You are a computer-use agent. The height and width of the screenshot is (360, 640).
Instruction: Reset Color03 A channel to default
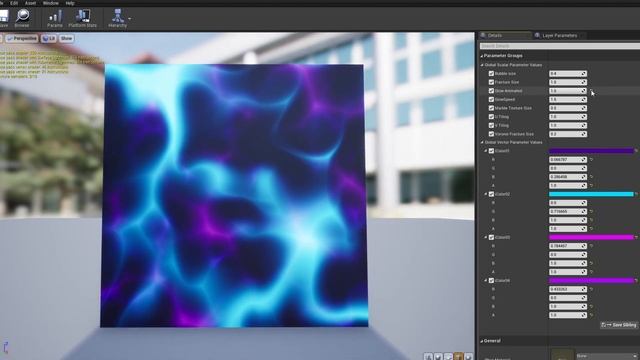[x=591, y=272]
